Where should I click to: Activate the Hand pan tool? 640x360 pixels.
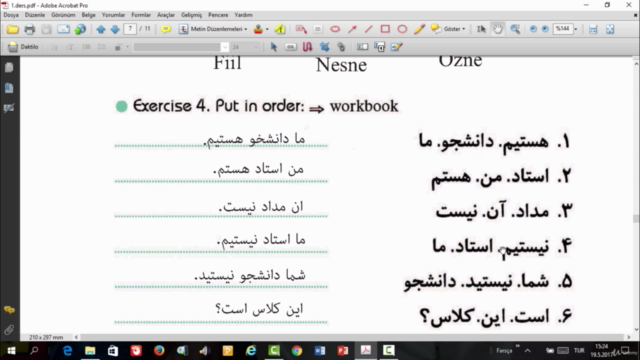click(x=498, y=29)
